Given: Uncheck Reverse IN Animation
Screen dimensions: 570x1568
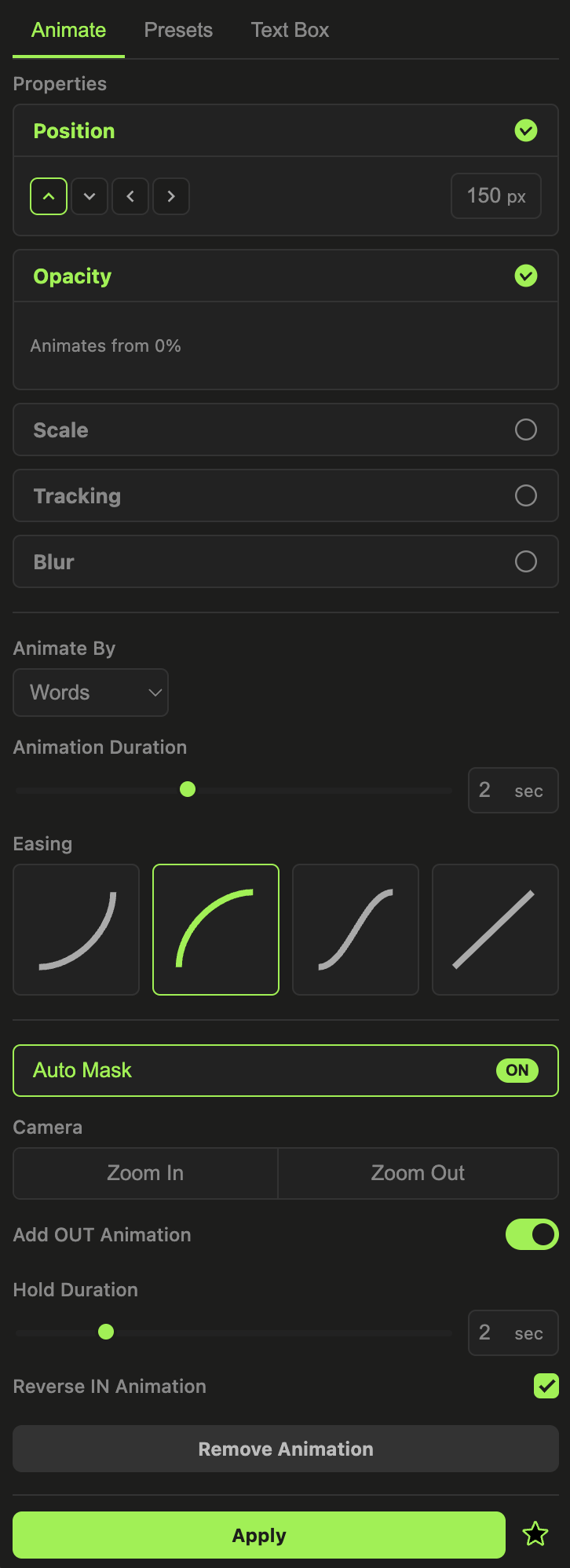Looking at the screenshot, I should click(546, 1386).
